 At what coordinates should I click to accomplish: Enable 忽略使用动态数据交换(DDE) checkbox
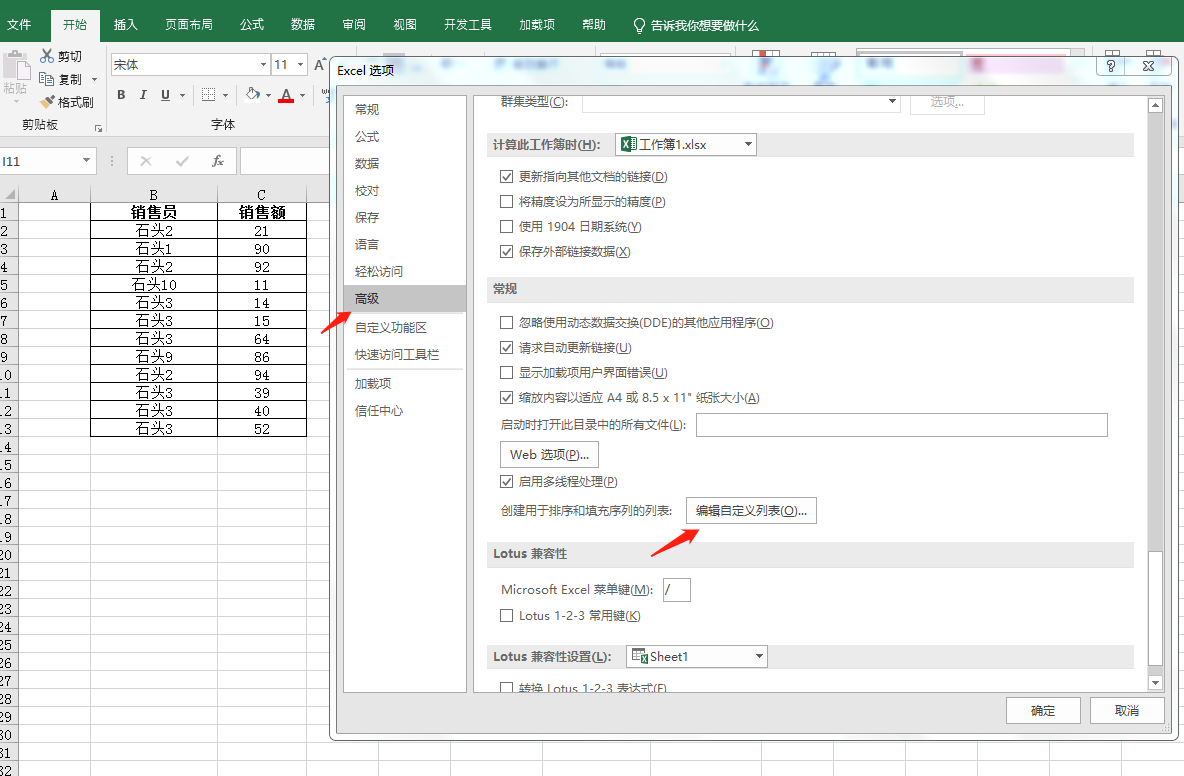(x=507, y=322)
